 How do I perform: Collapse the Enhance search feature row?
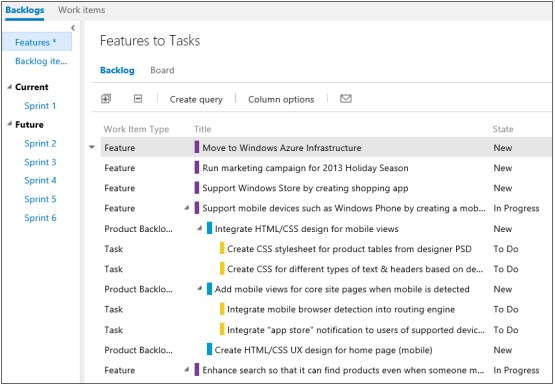[187, 370]
